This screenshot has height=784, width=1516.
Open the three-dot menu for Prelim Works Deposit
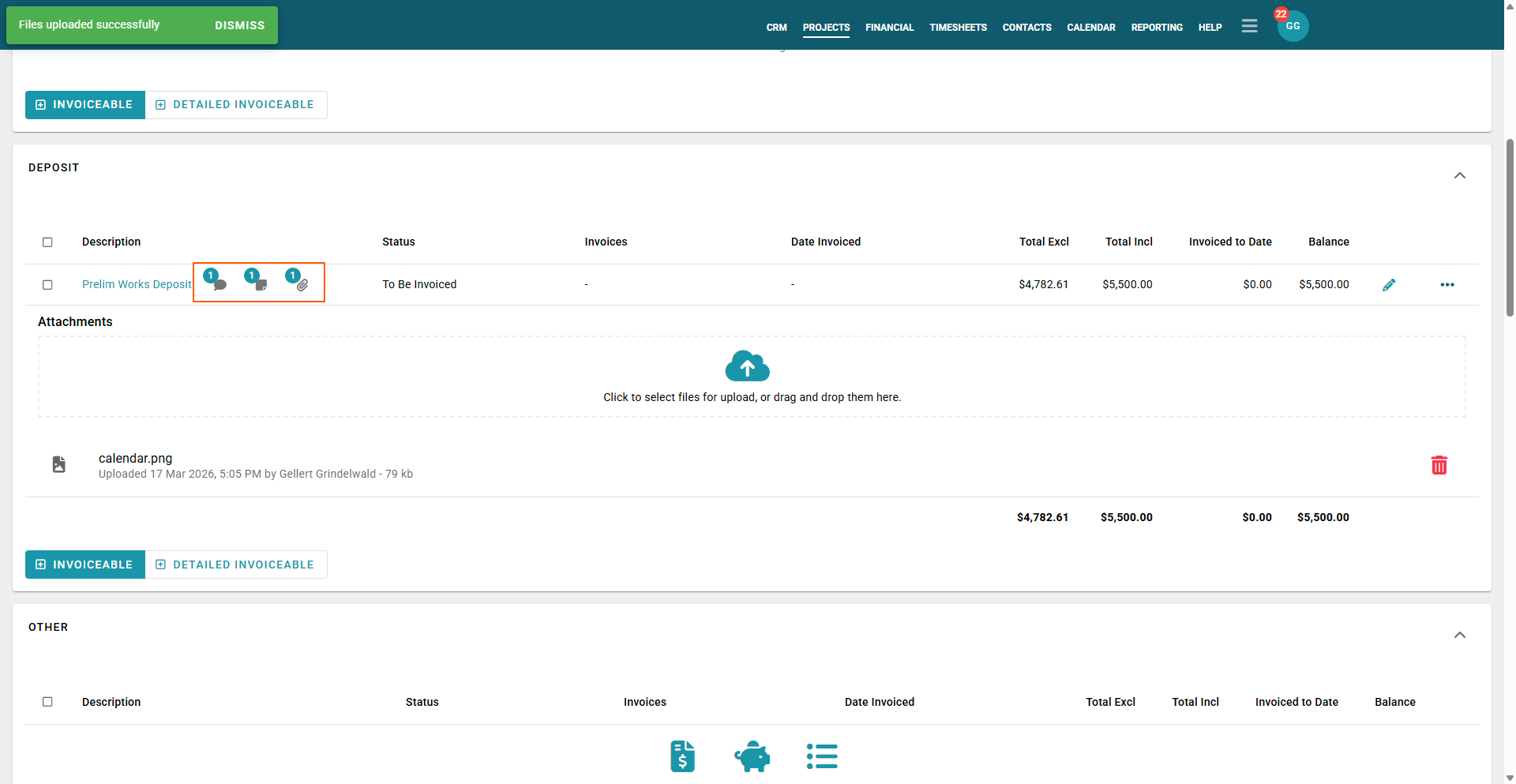point(1447,285)
